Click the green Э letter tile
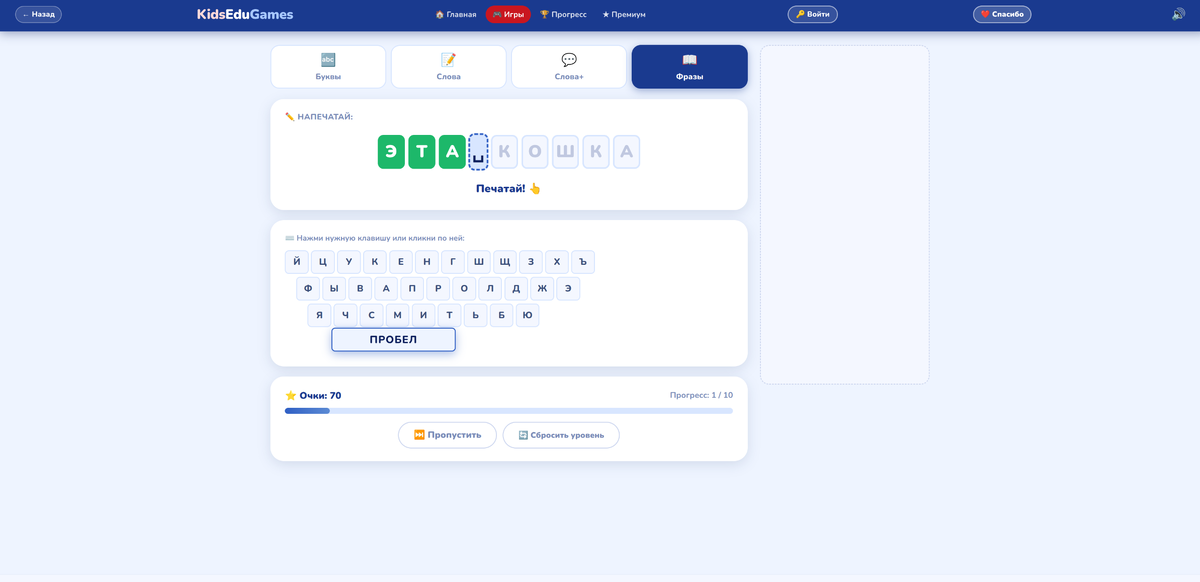Screen dimensions: 1200x582 click(x=391, y=152)
